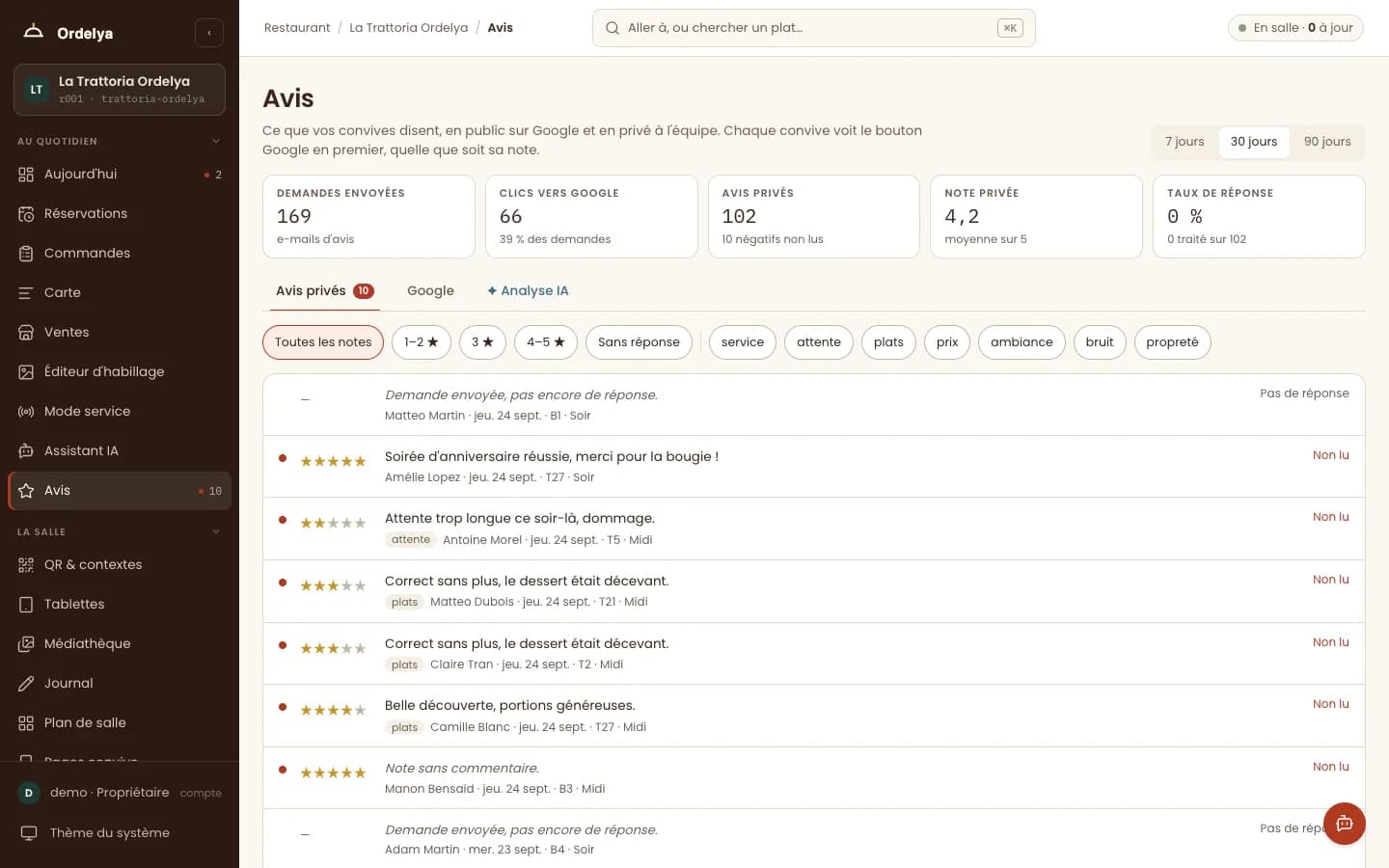Click the Restaurant breadcrumb link

(x=297, y=28)
